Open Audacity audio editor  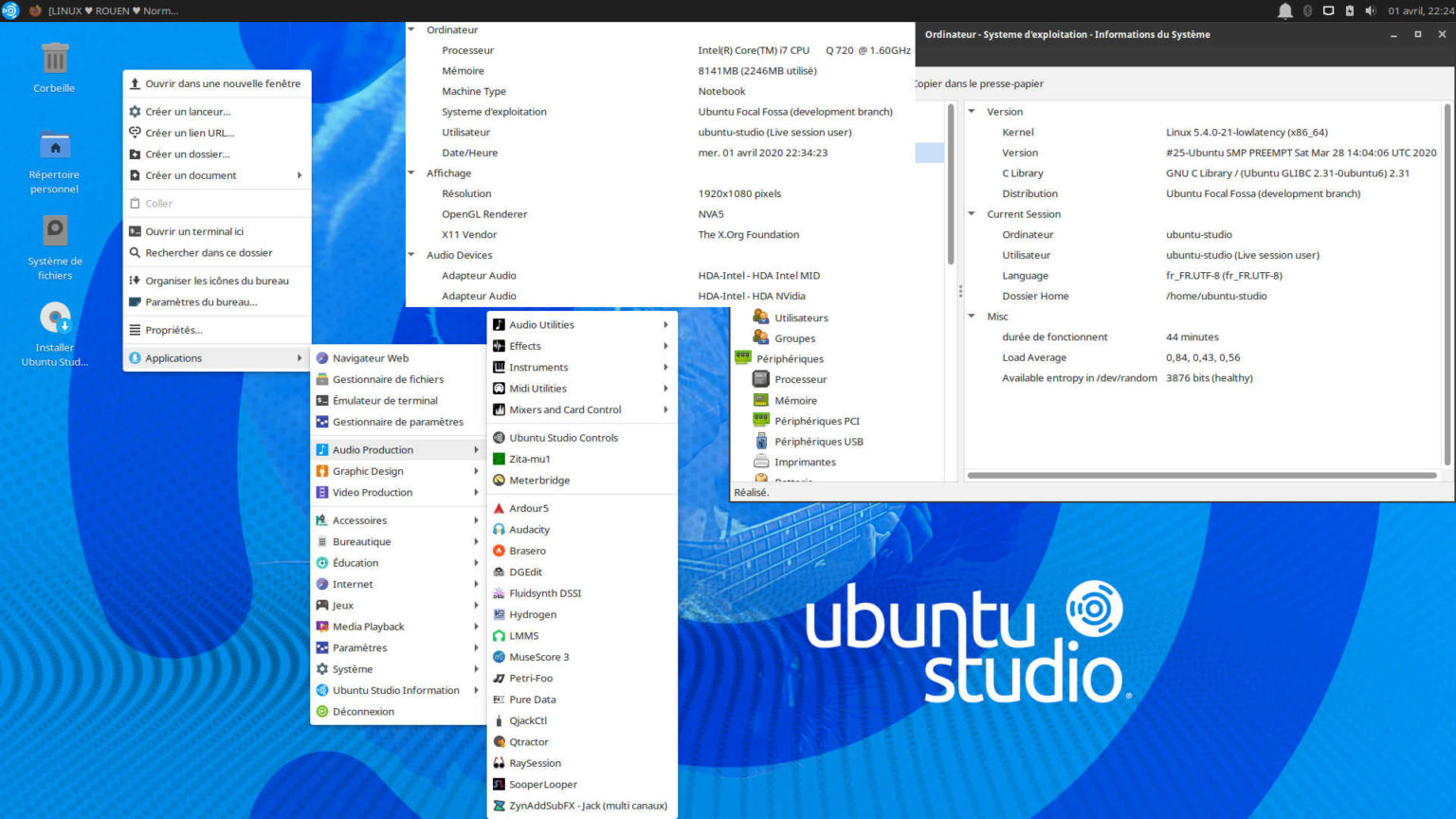click(x=530, y=529)
